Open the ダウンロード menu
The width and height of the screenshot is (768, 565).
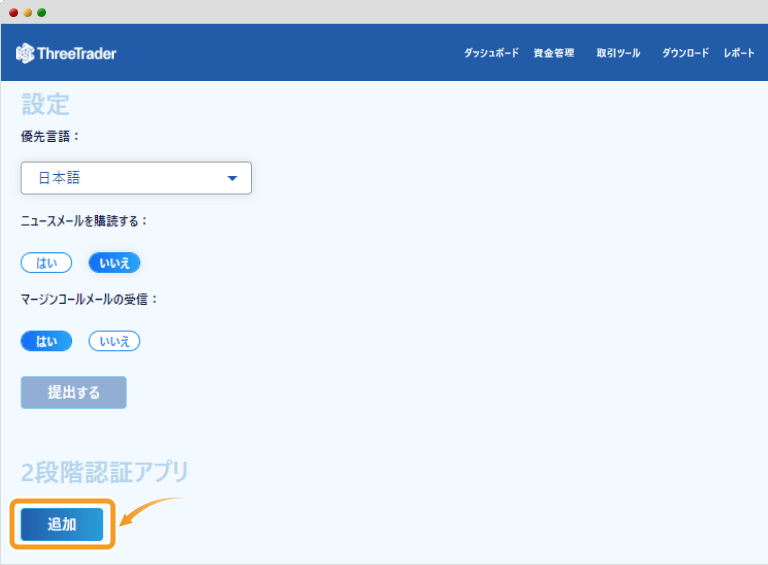pos(685,53)
